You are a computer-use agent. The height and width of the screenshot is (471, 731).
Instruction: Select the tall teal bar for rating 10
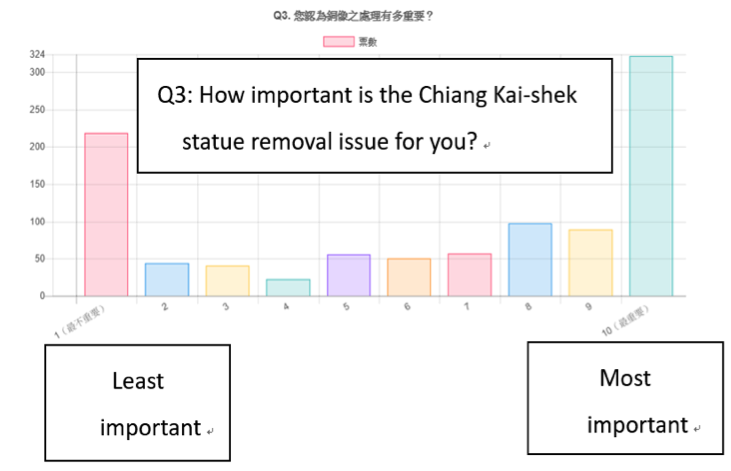click(651, 176)
